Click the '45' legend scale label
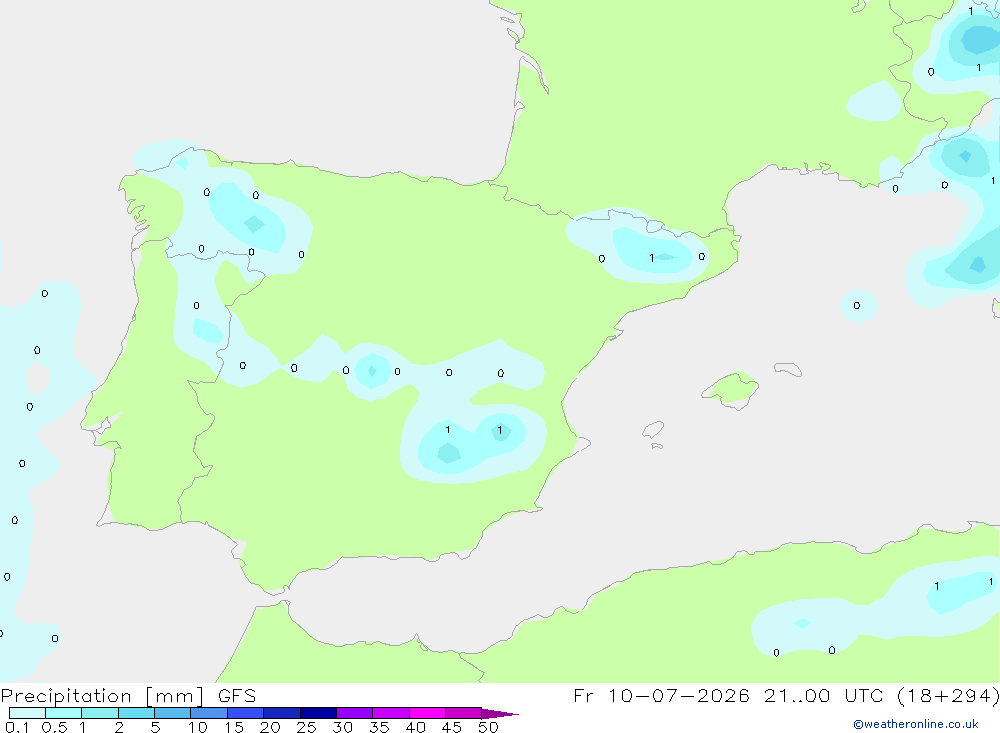This screenshot has width=1000, height=733. [x=452, y=727]
